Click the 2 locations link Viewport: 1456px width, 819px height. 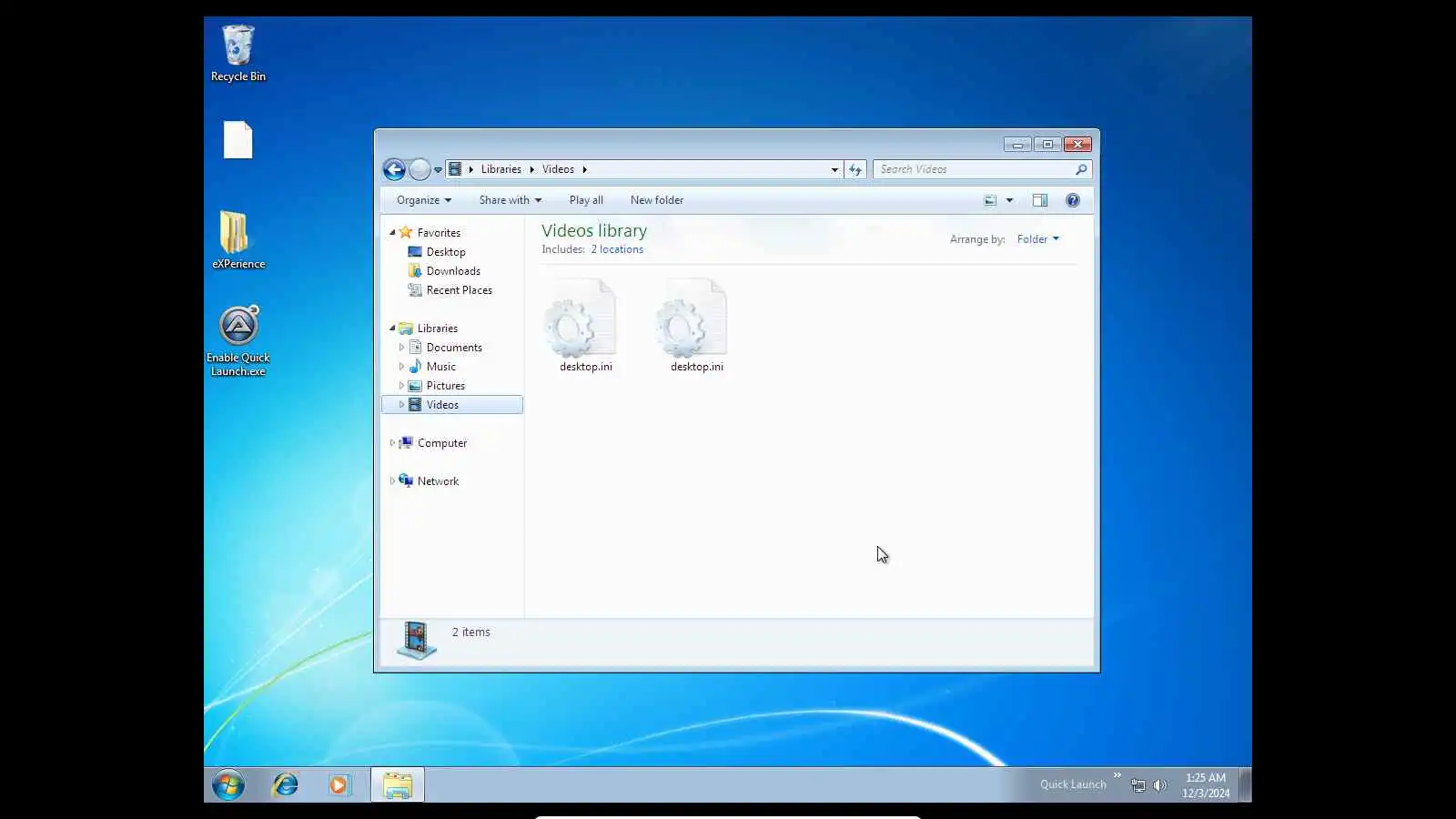click(617, 249)
